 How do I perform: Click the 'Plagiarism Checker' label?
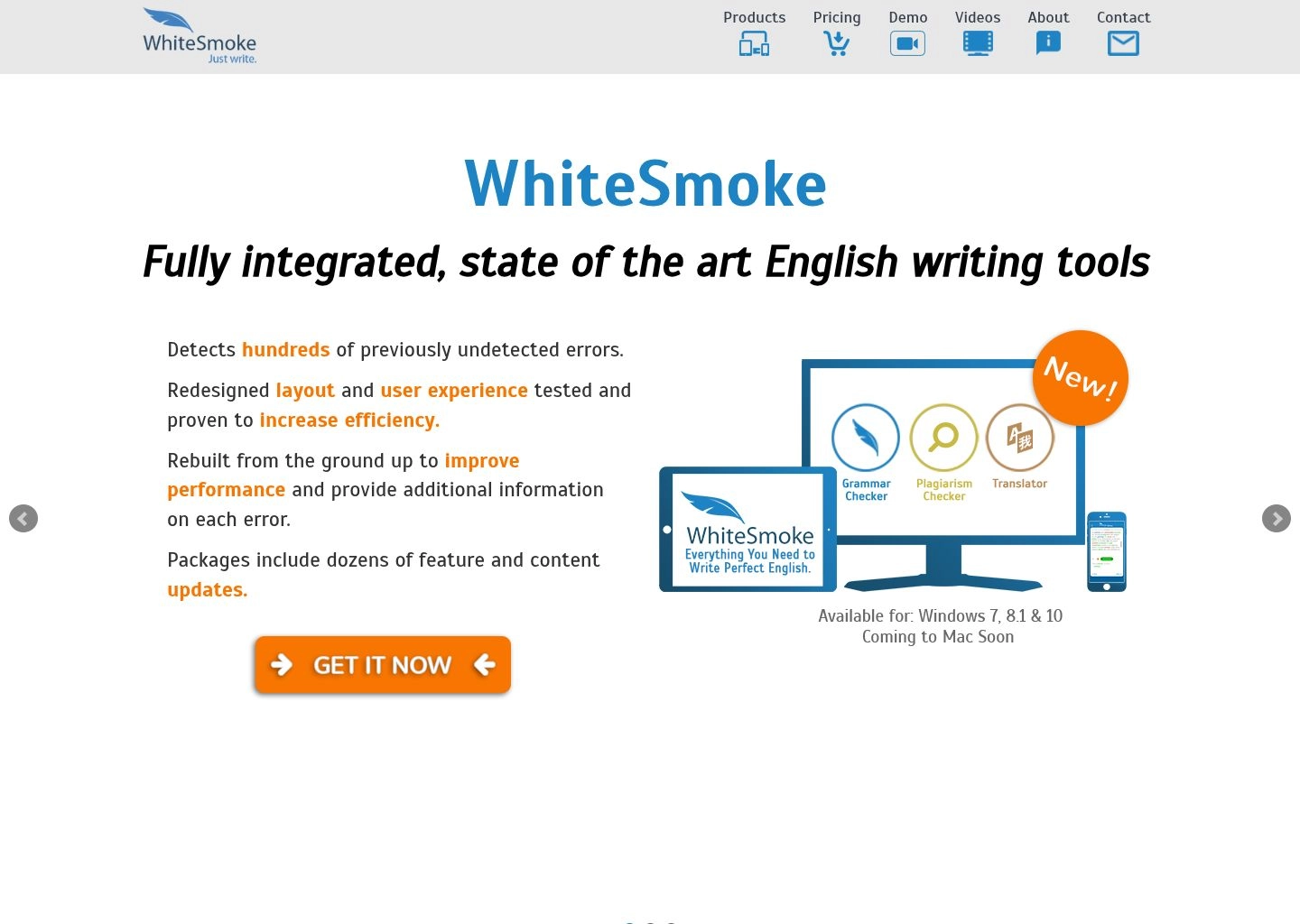pyautogui.click(x=944, y=490)
